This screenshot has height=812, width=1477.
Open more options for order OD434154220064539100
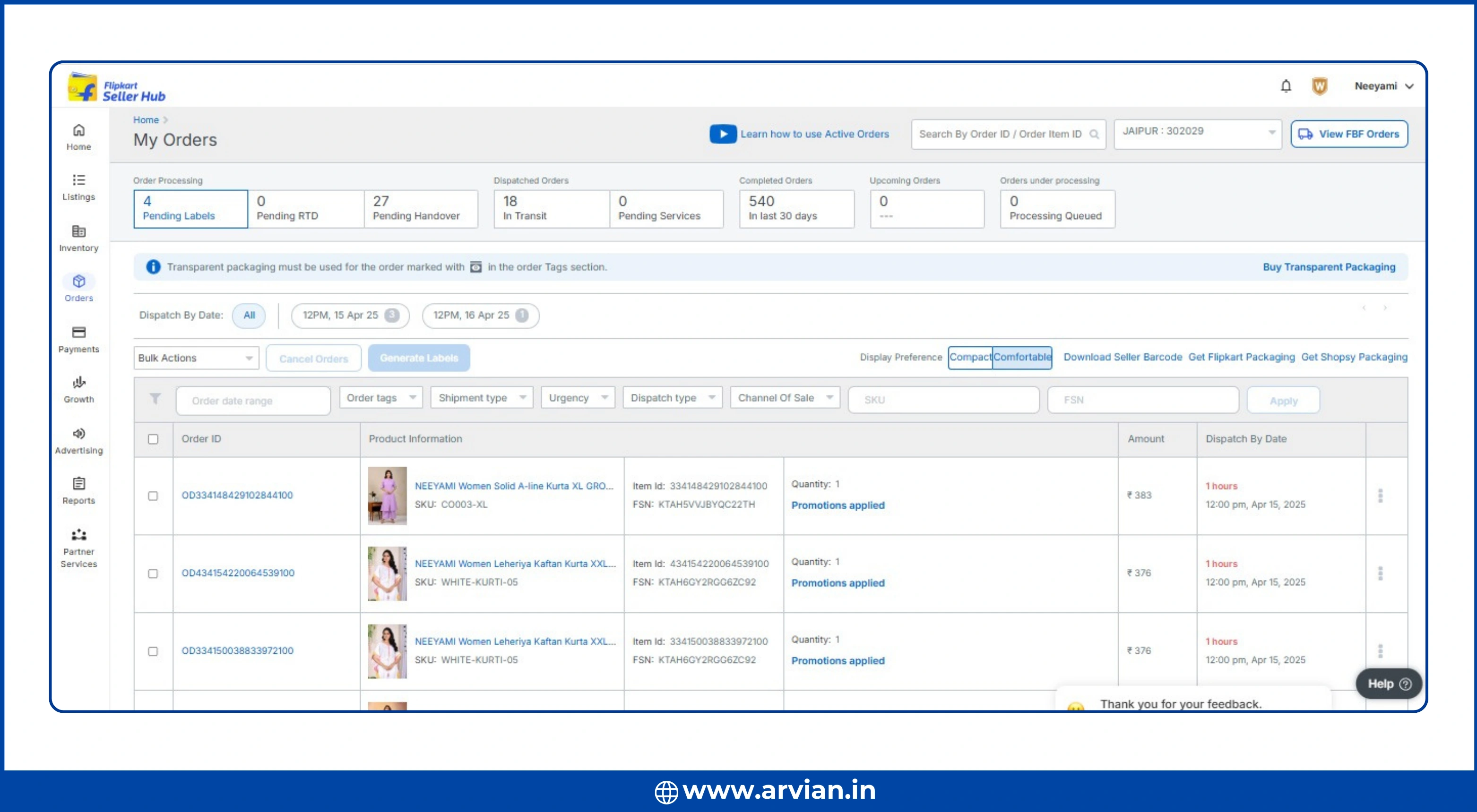pos(1380,573)
